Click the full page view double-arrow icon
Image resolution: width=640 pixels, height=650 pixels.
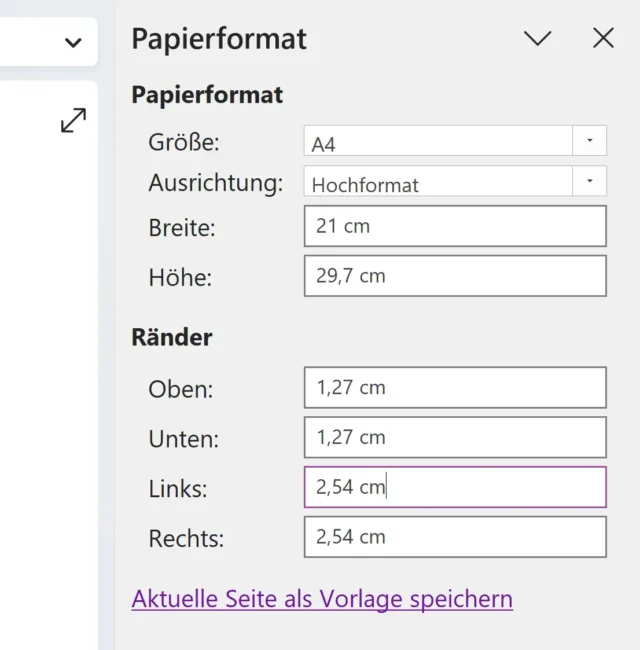pos(73,121)
